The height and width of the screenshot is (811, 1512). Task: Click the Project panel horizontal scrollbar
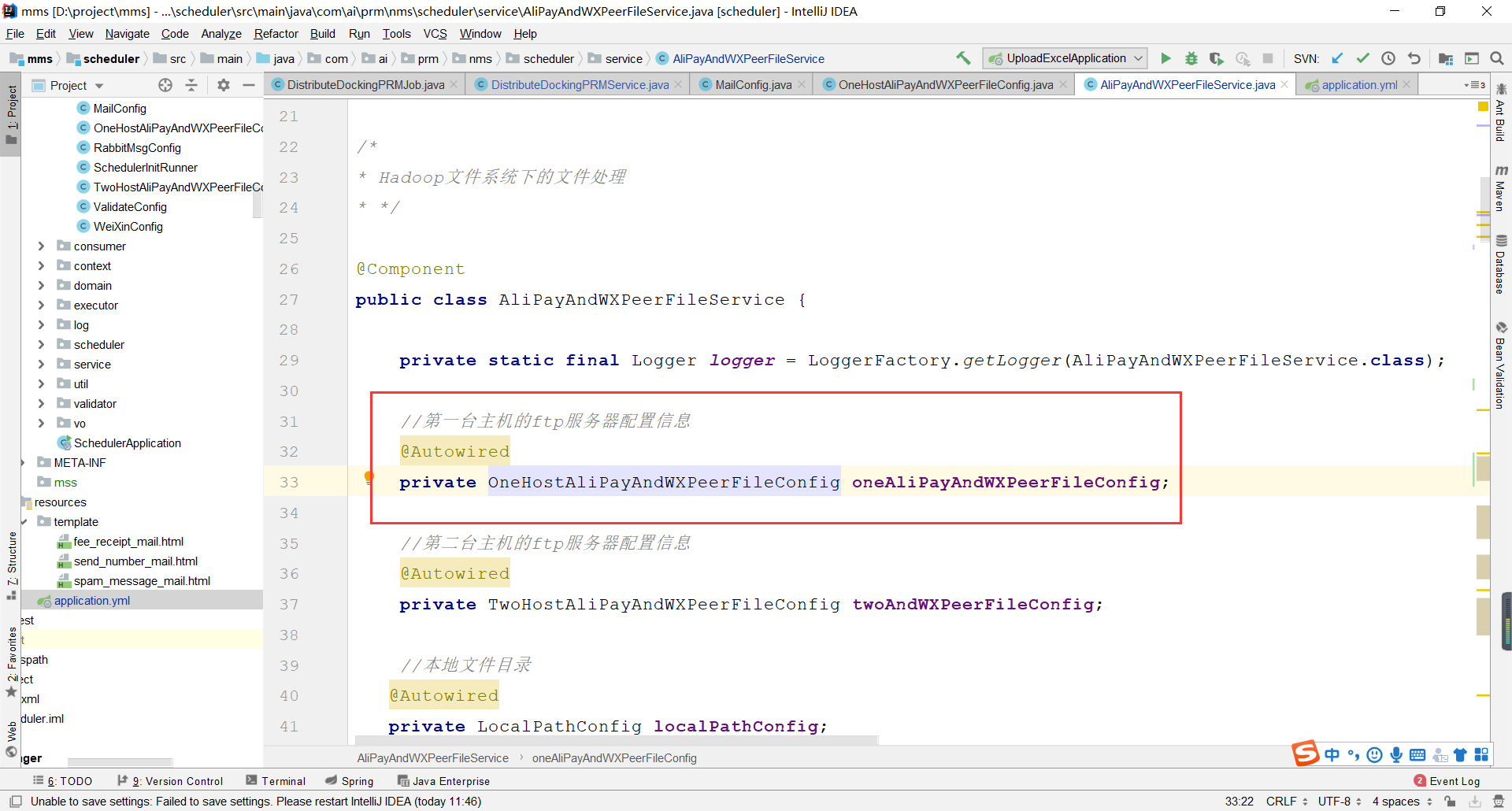(x=120, y=762)
